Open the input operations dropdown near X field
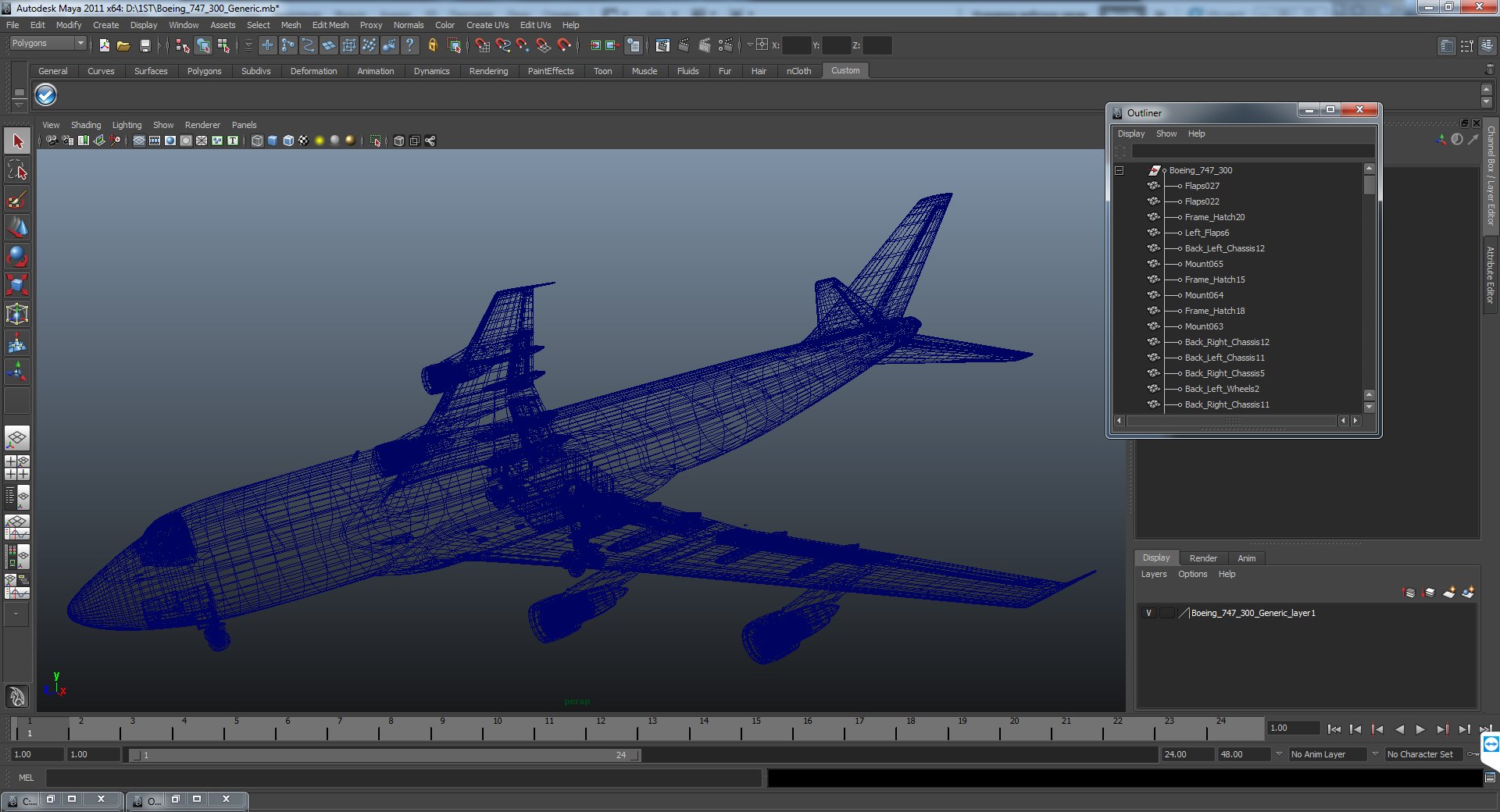This screenshot has width=1500, height=812. [x=750, y=45]
